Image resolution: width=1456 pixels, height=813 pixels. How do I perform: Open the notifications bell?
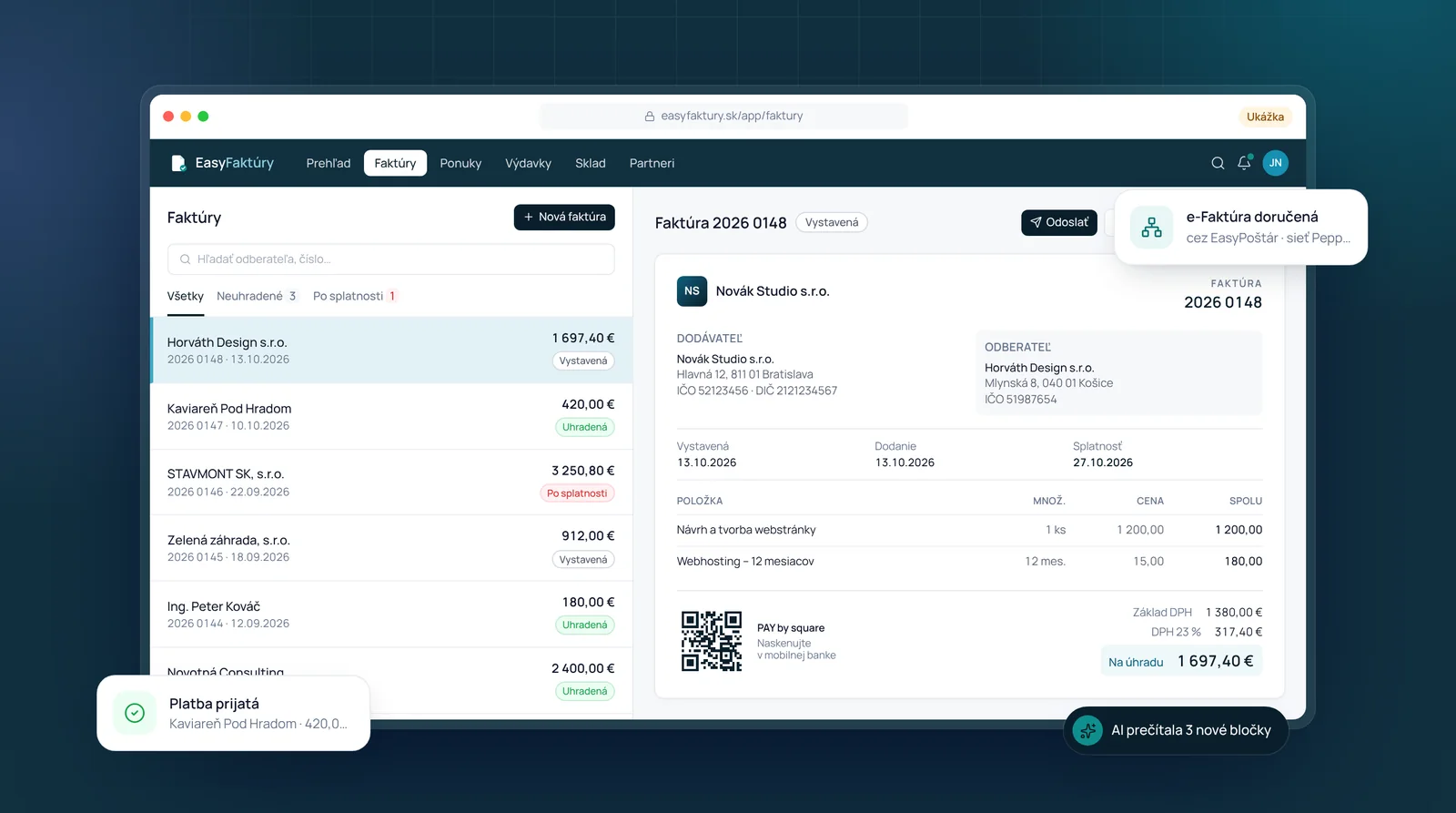[1244, 163]
